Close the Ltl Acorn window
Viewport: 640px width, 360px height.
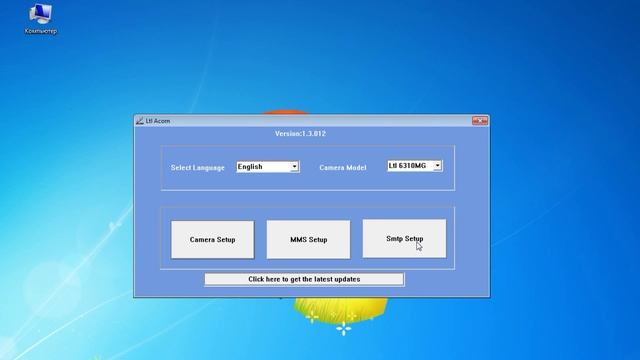tap(480, 120)
